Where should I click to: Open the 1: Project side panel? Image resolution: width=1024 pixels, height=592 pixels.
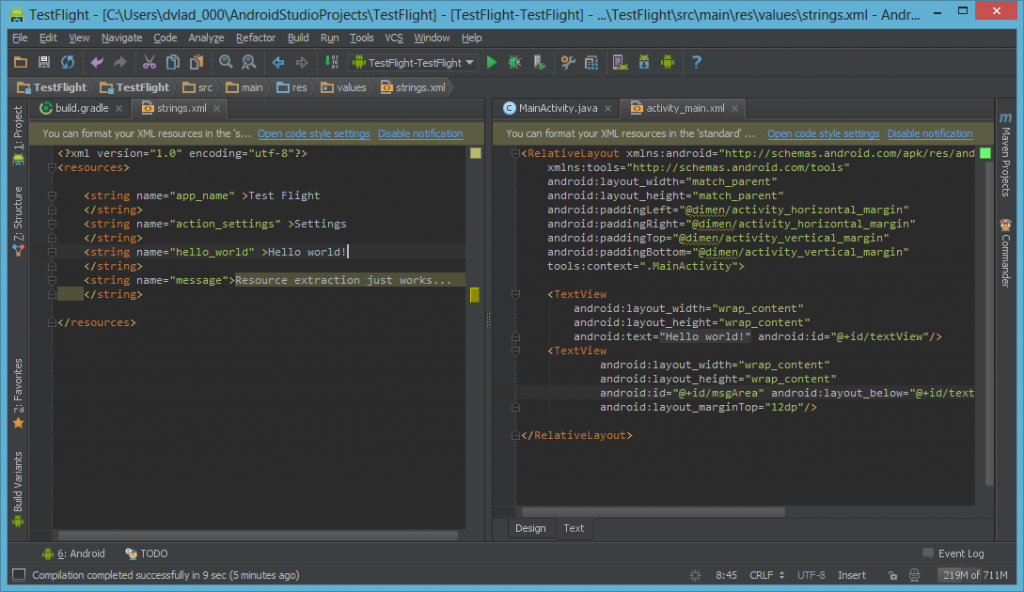18,136
